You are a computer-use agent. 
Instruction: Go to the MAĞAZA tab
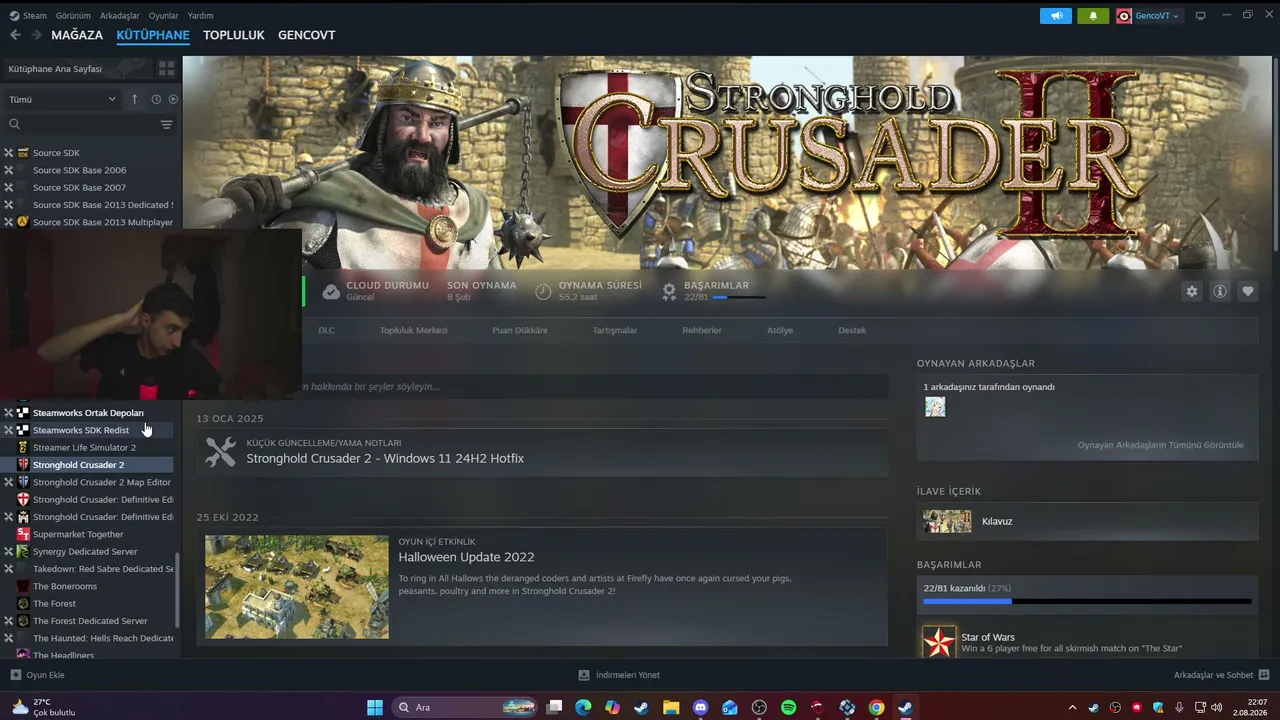coord(77,35)
